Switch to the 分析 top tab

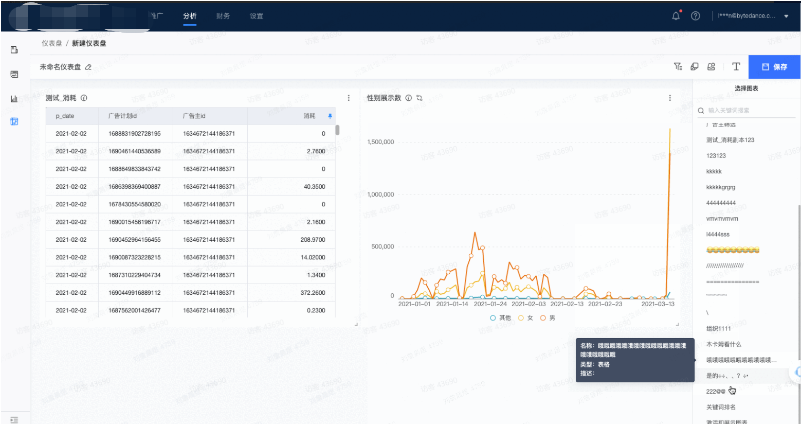tap(190, 16)
